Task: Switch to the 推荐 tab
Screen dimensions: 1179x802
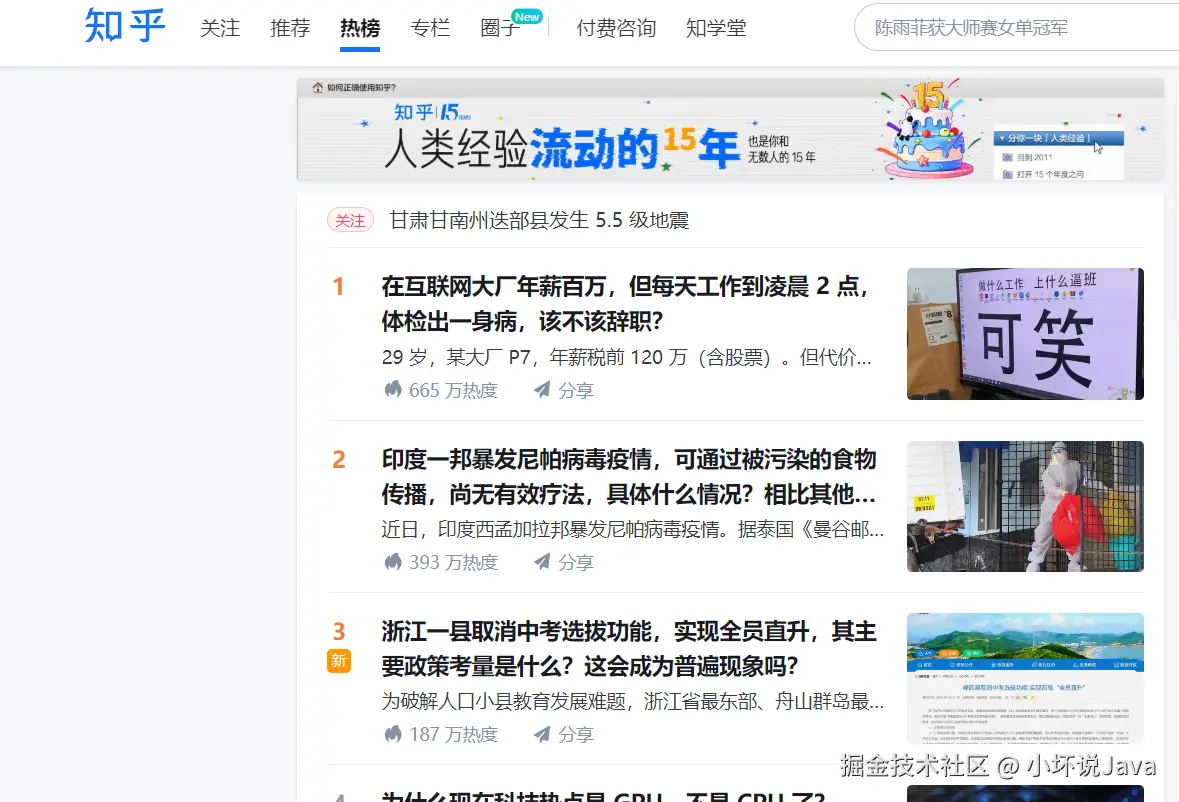Action: [x=290, y=28]
